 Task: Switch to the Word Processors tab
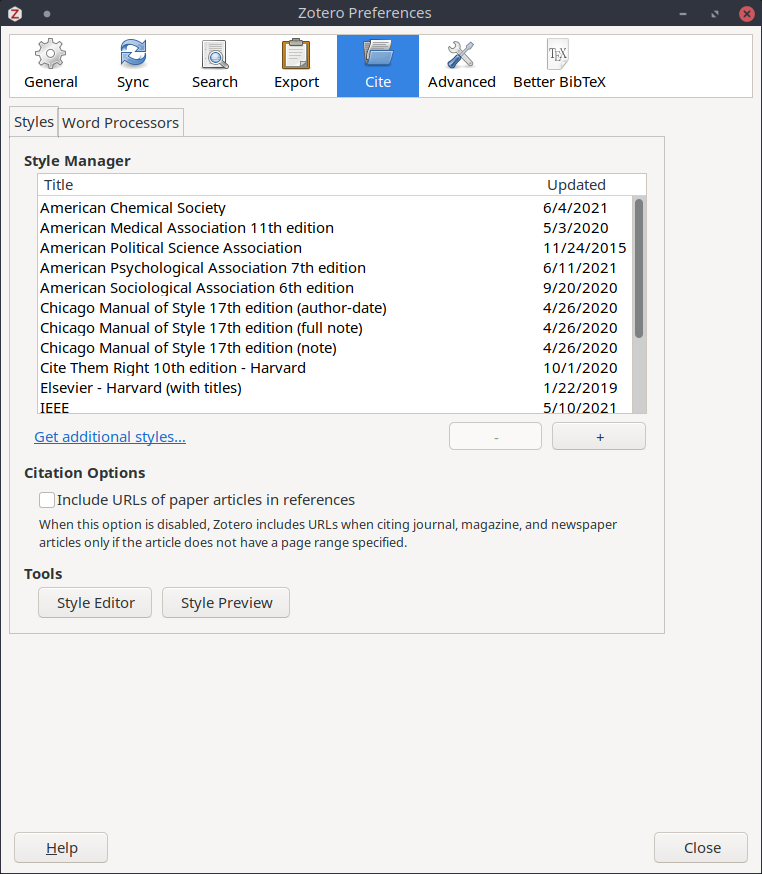point(120,122)
